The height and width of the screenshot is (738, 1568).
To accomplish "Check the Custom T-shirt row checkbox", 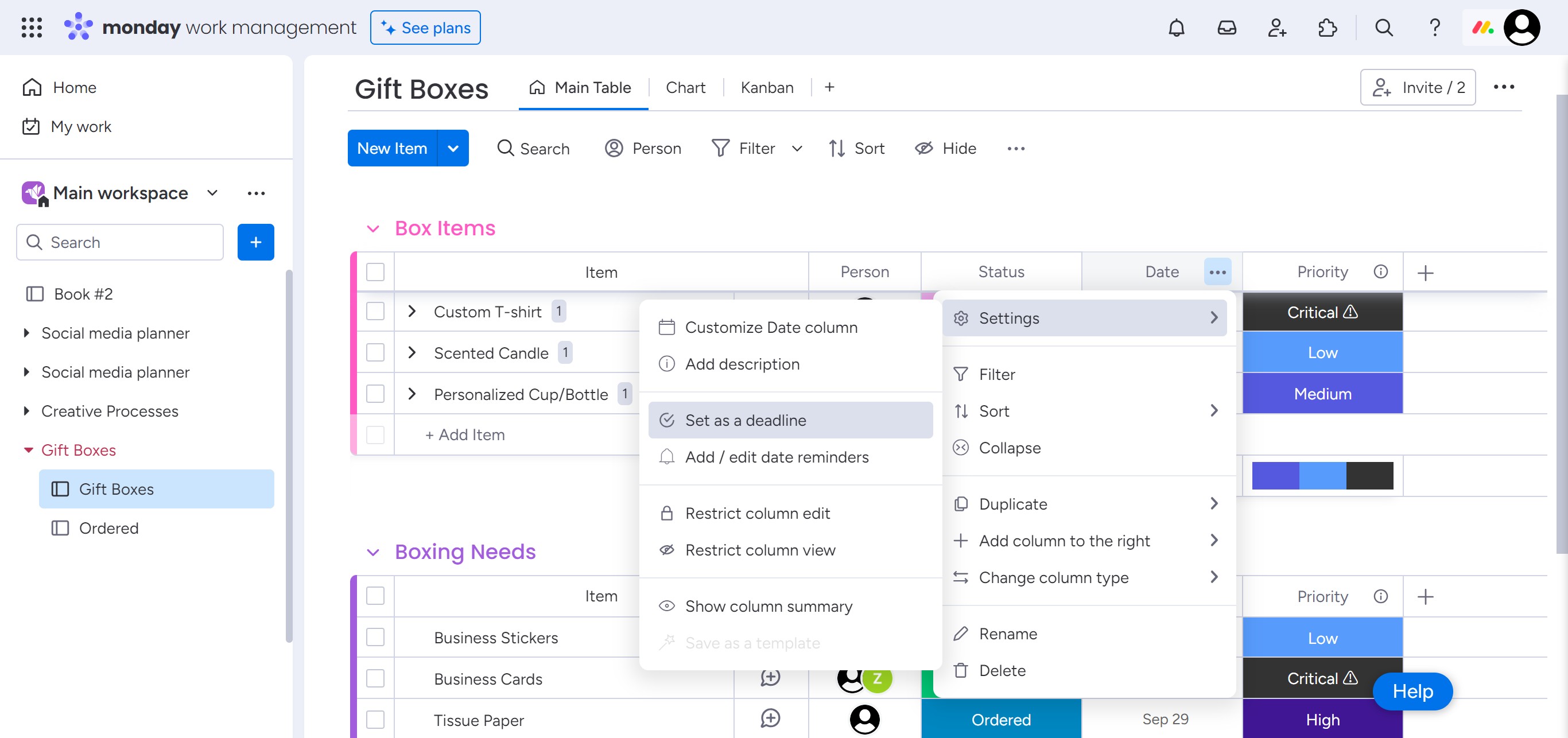I will click(x=375, y=312).
